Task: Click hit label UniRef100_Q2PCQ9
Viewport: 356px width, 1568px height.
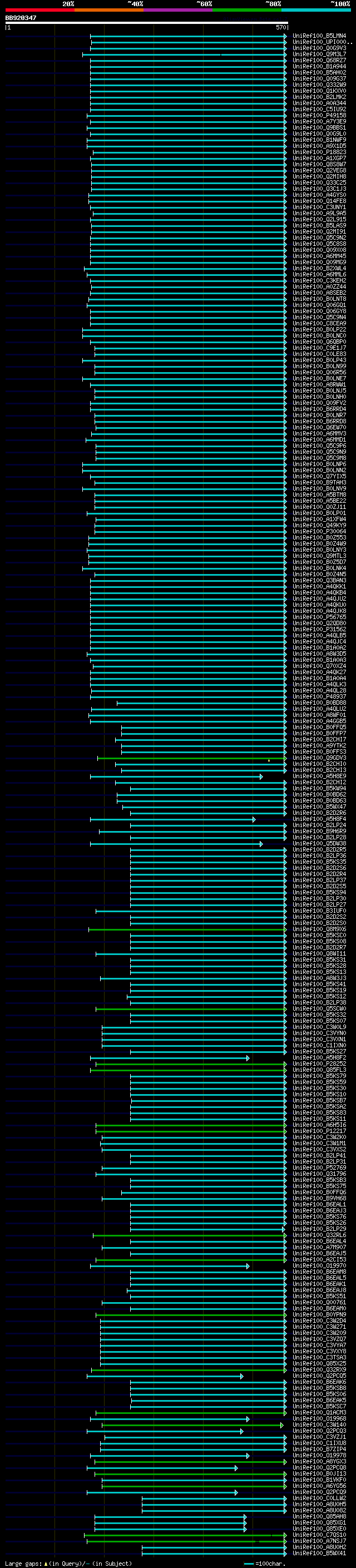Action: pyautogui.click(x=319, y=1492)
